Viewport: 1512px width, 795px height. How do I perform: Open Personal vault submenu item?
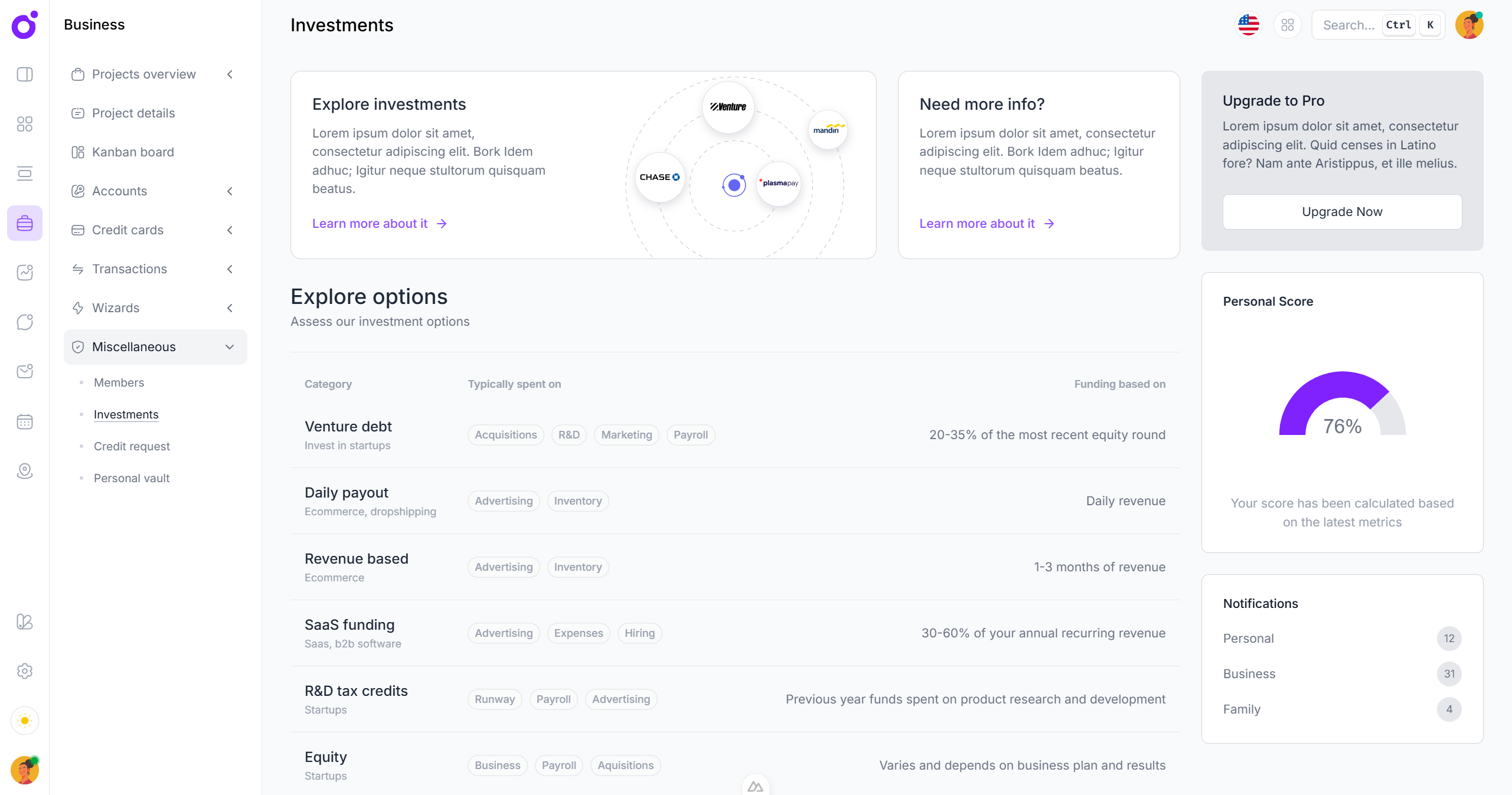(132, 478)
